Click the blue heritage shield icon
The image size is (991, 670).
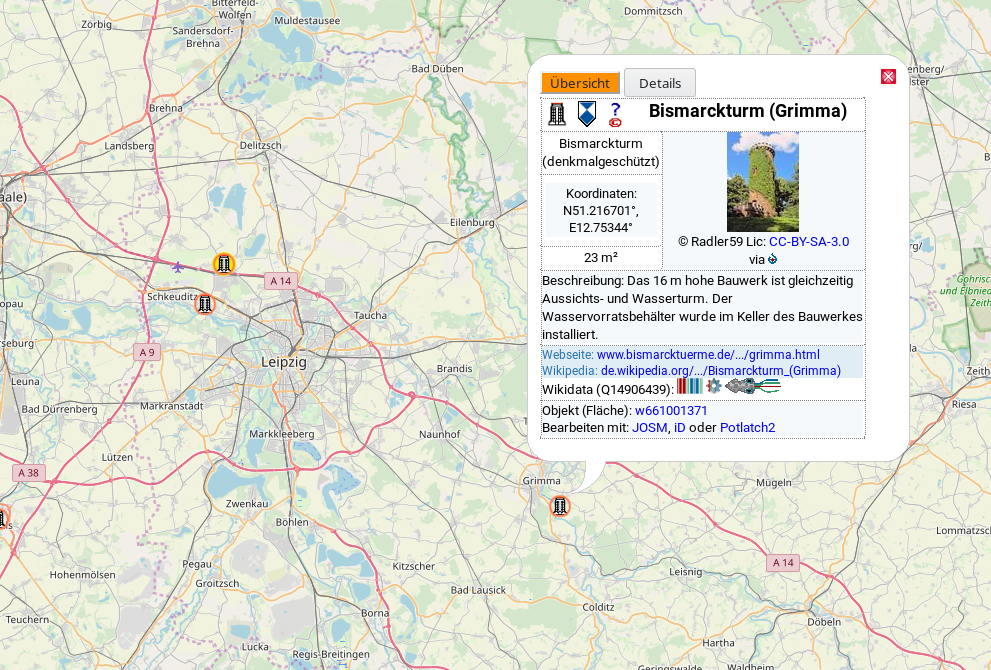pyautogui.click(x=587, y=113)
